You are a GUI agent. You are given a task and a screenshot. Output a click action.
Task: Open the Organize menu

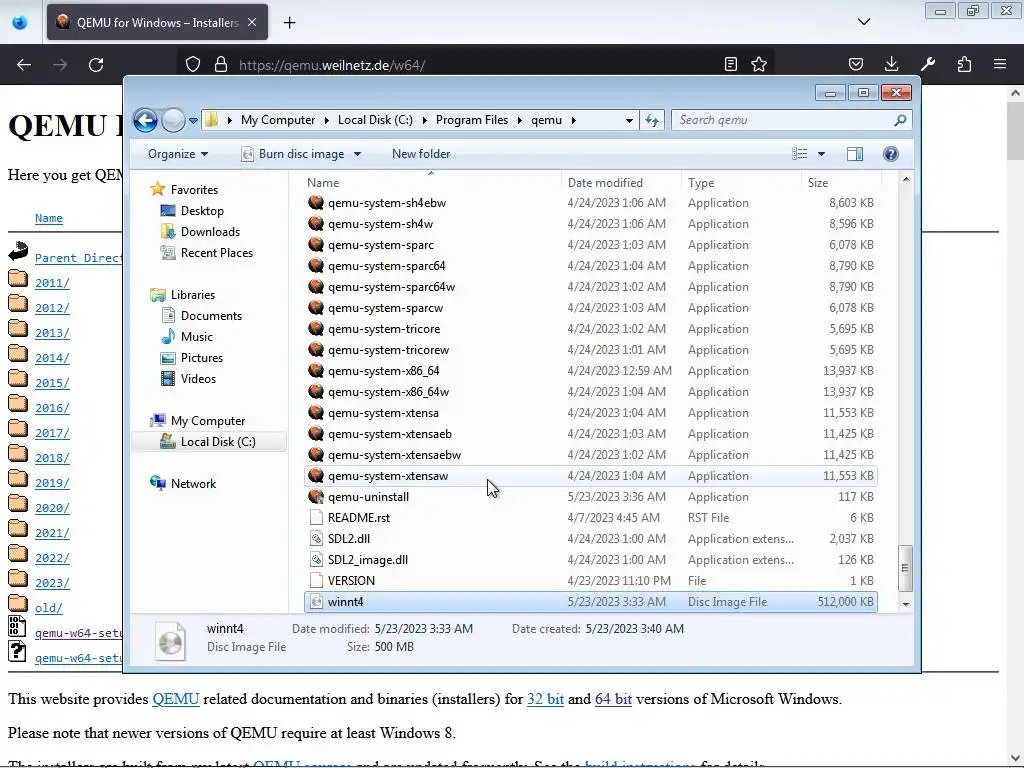pos(178,154)
